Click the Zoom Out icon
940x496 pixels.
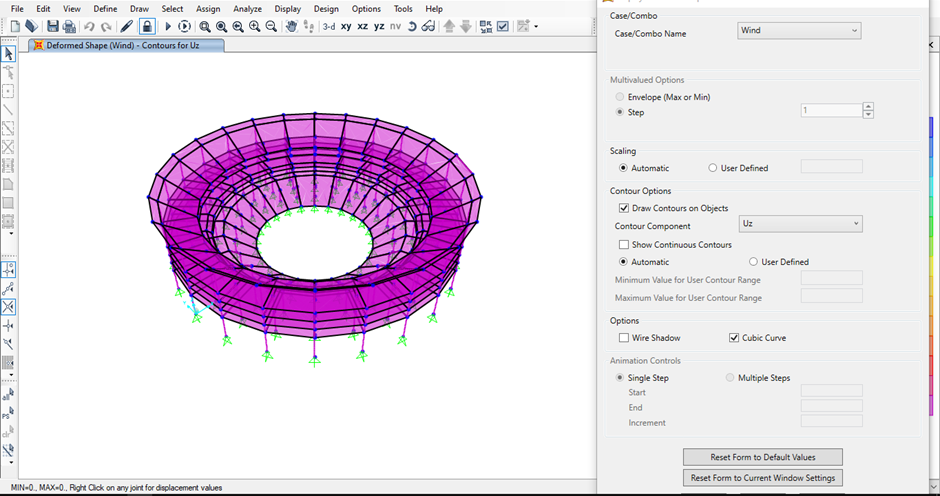click(x=271, y=26)
